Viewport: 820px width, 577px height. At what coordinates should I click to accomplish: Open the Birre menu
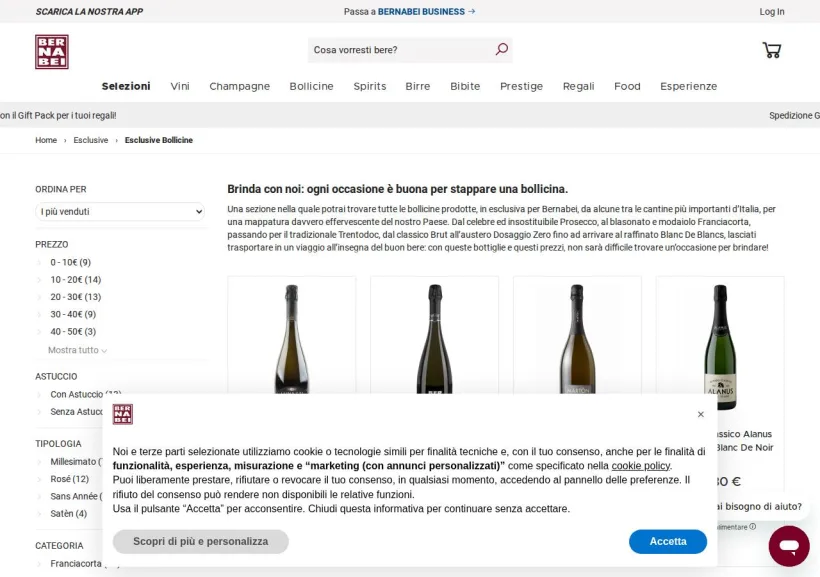(418, 86)
